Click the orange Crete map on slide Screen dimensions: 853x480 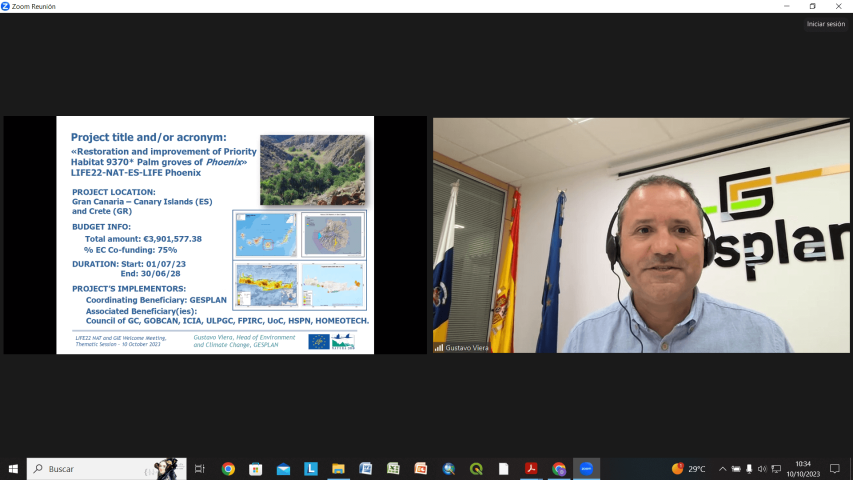(265, 285)
